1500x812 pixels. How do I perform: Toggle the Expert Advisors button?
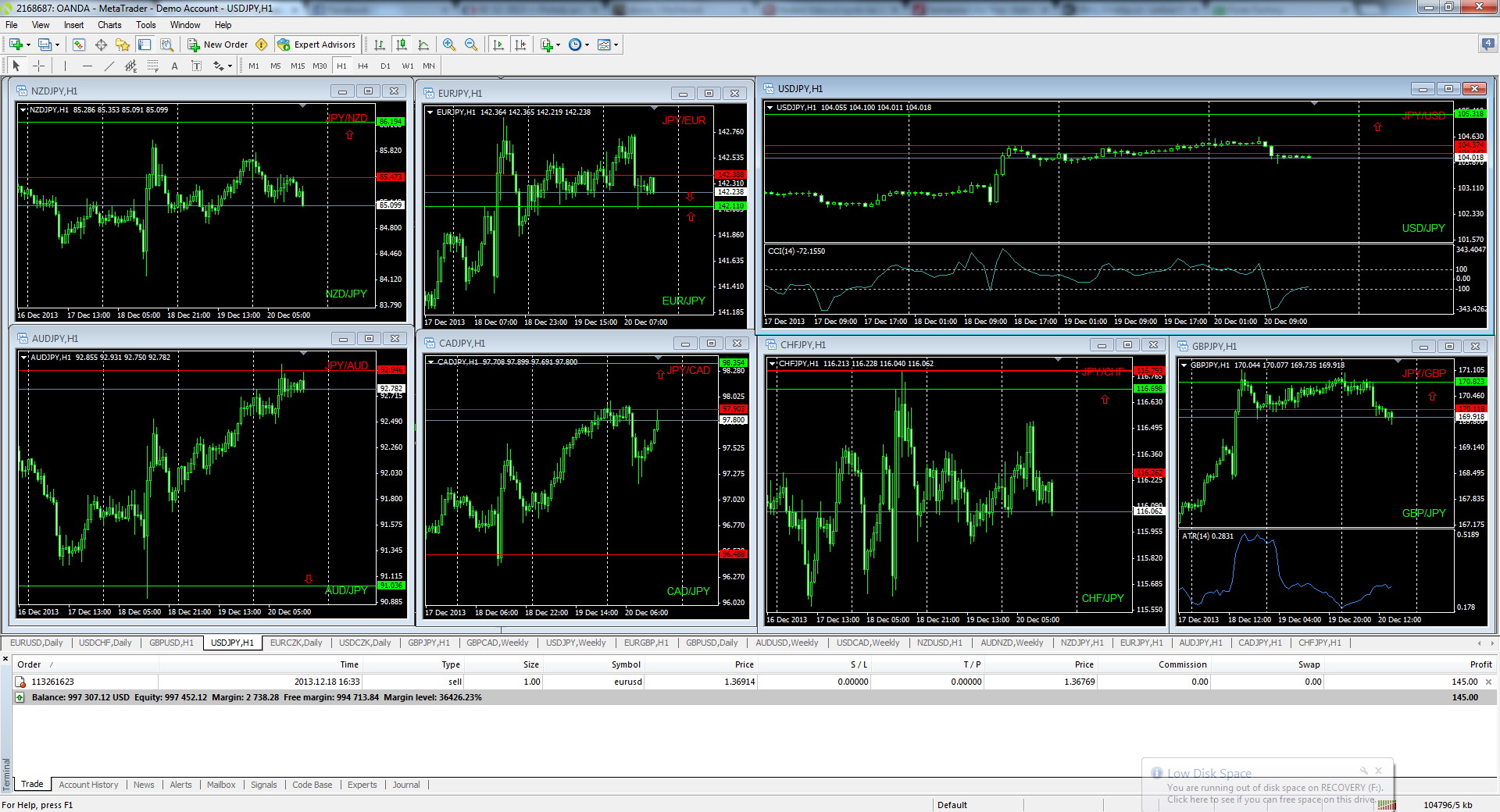(317, 45)
